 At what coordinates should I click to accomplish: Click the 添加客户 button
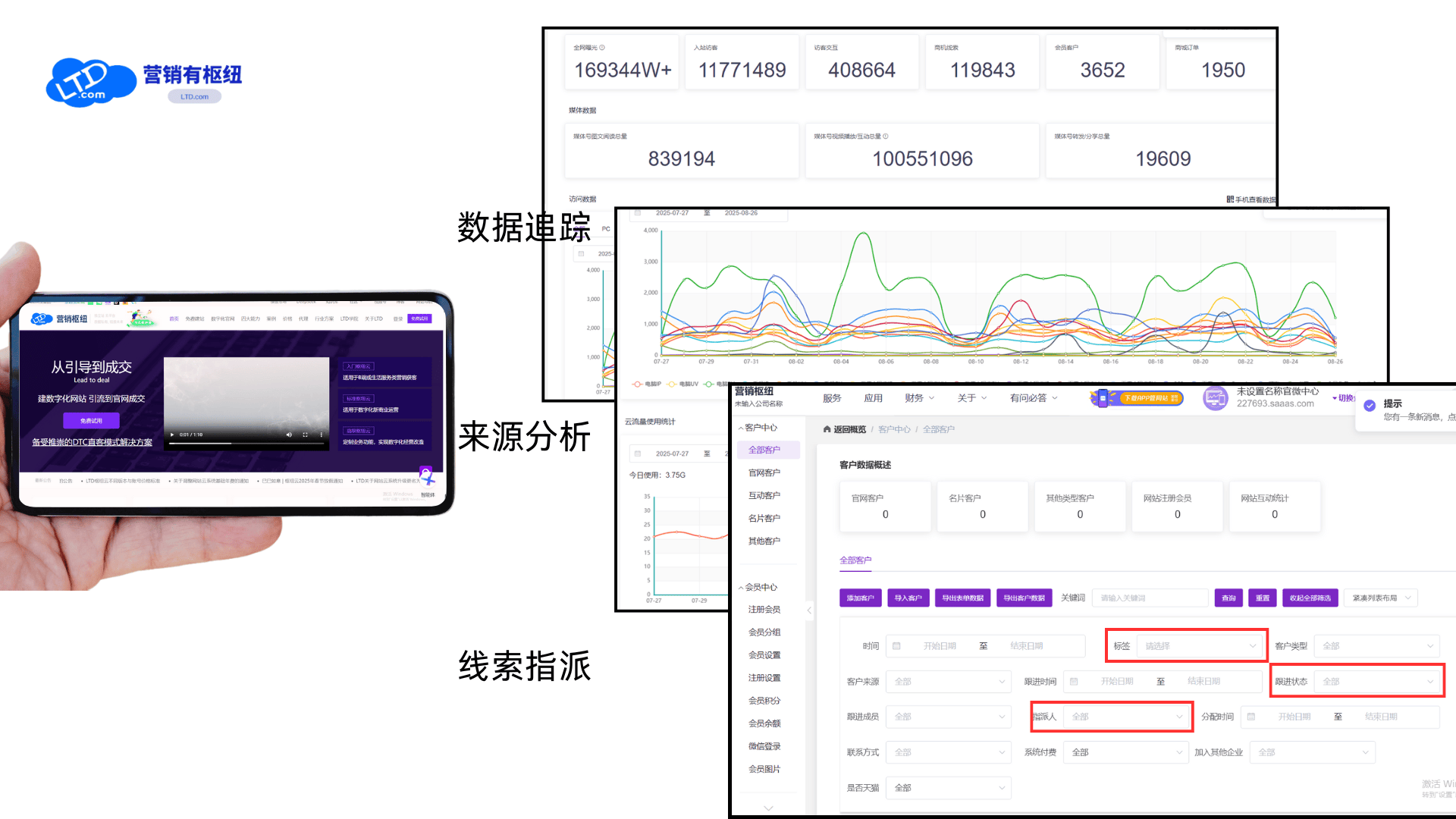coord(860,598)
